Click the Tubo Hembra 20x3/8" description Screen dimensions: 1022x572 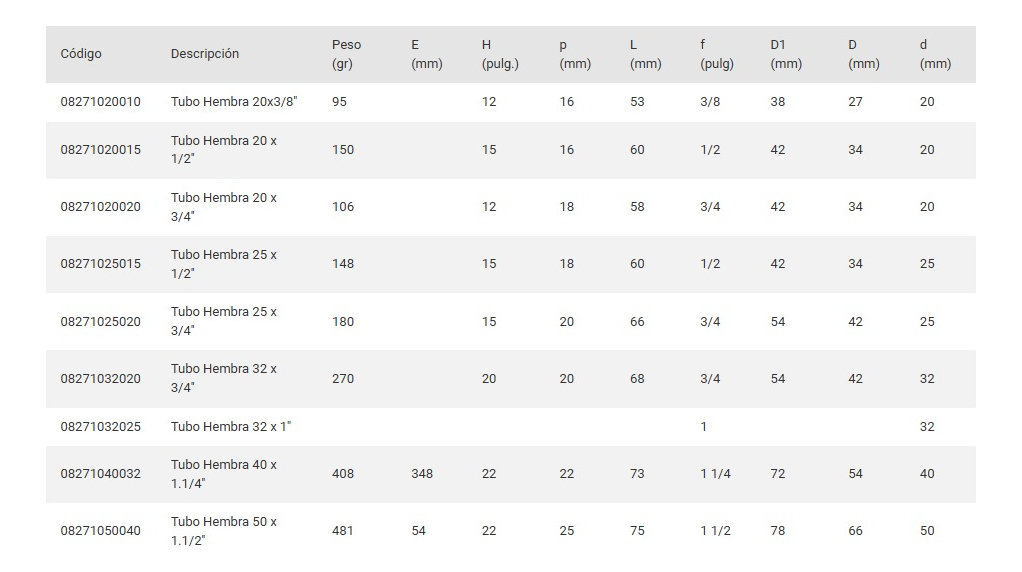point(234,102)
